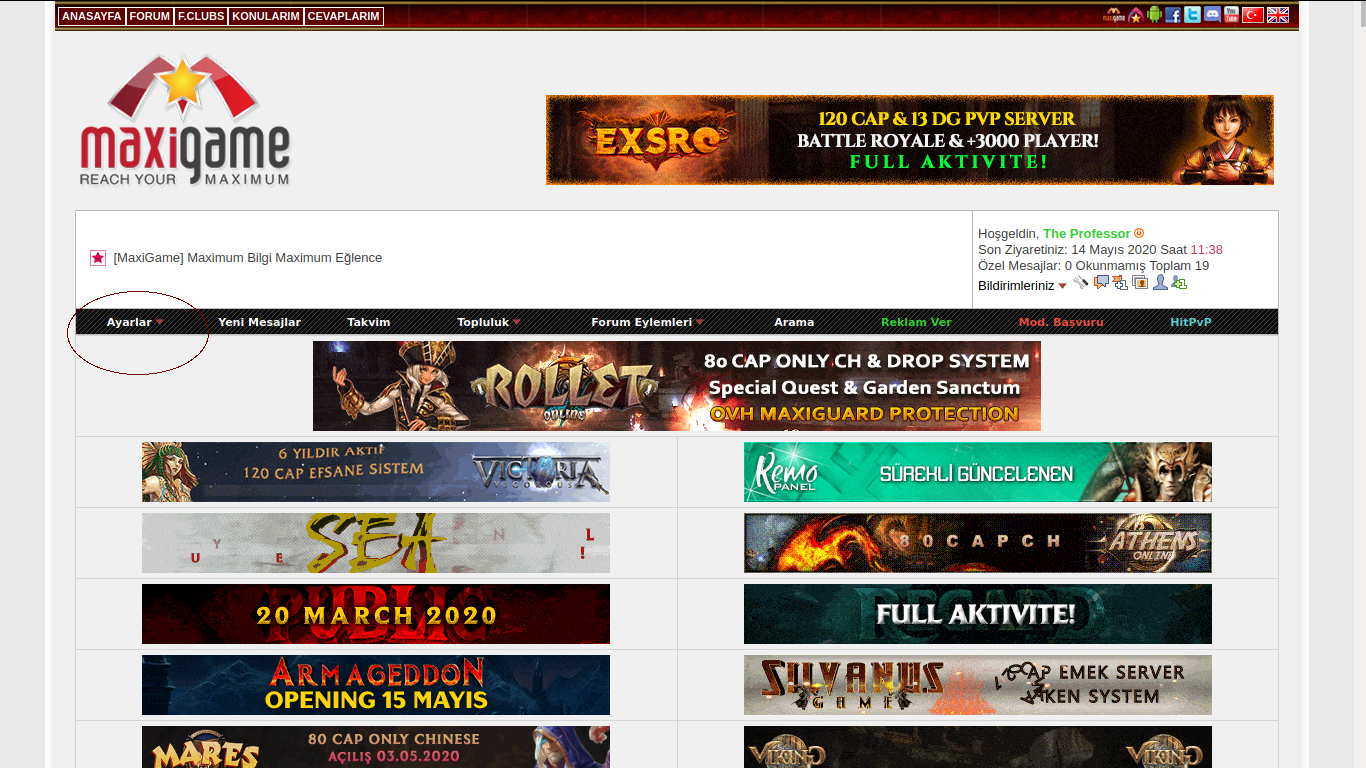
Task: Open the speech bubbles messages icon
Action: 1101,282
